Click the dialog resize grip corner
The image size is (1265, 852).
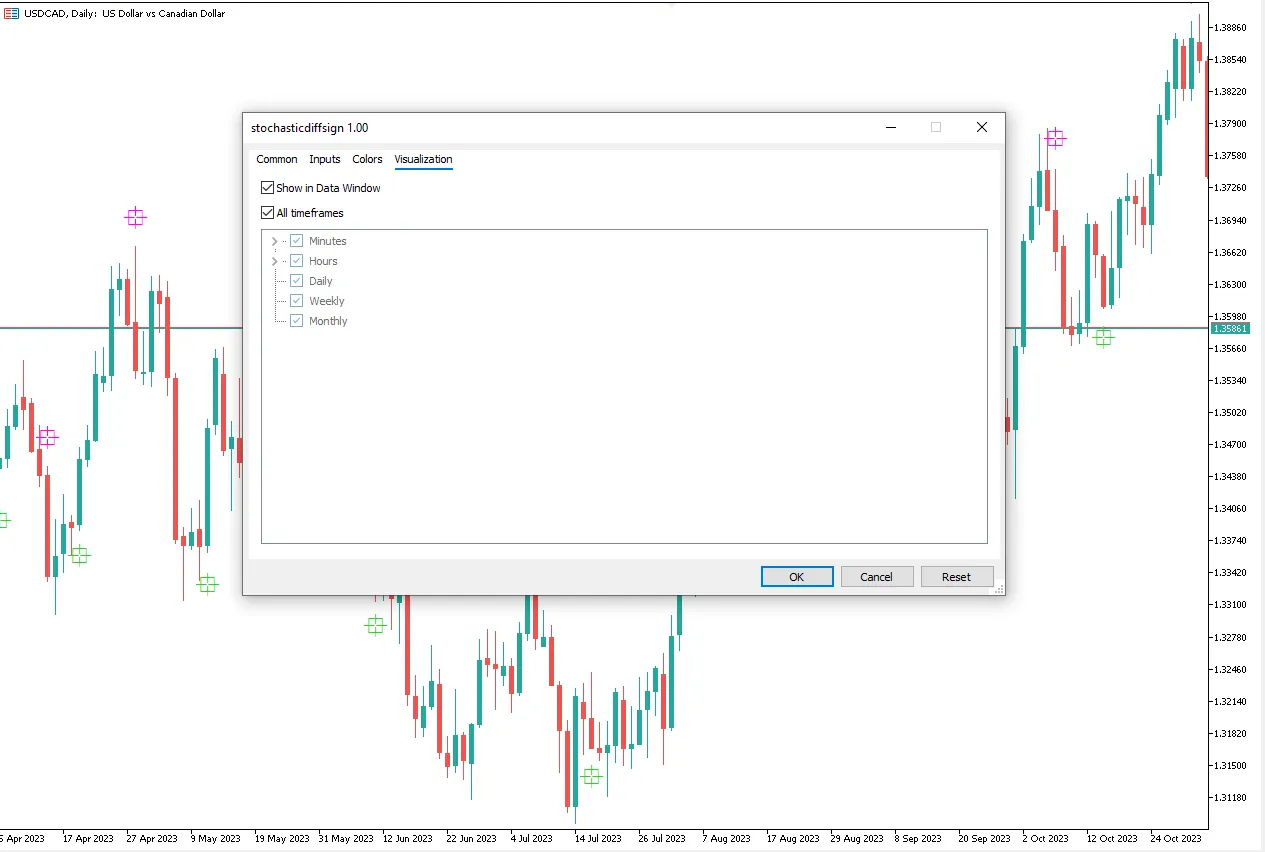pyautogui.click(x=997, y=589)
